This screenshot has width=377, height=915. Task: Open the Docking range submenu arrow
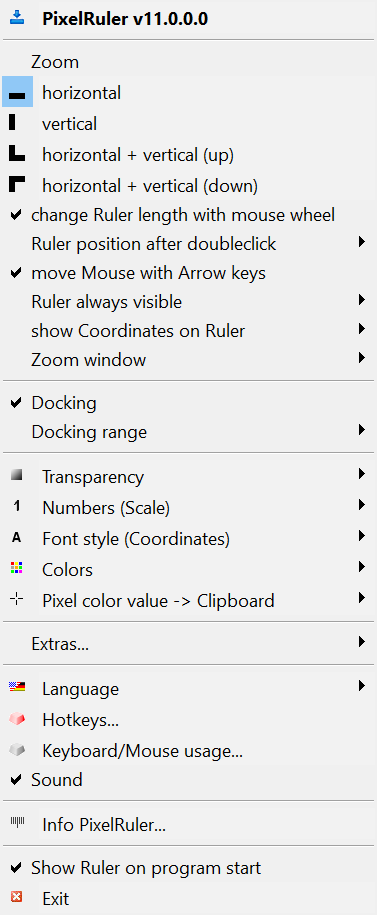pos(362,431)
